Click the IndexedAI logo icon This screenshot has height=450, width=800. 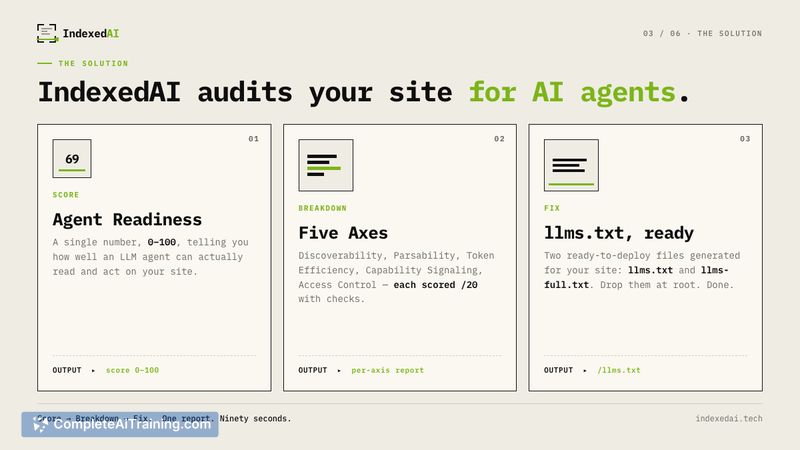click(x=47, y=33)
